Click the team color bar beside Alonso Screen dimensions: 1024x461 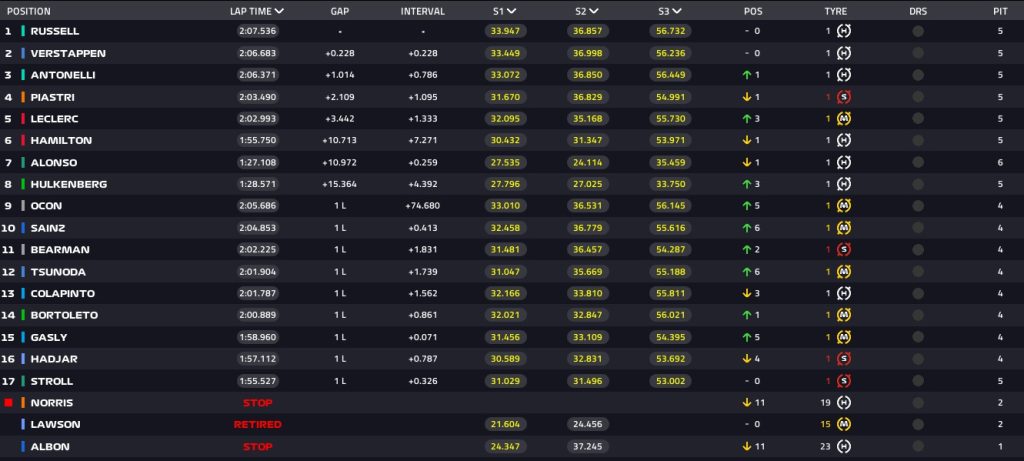click(x=23, y=163)
